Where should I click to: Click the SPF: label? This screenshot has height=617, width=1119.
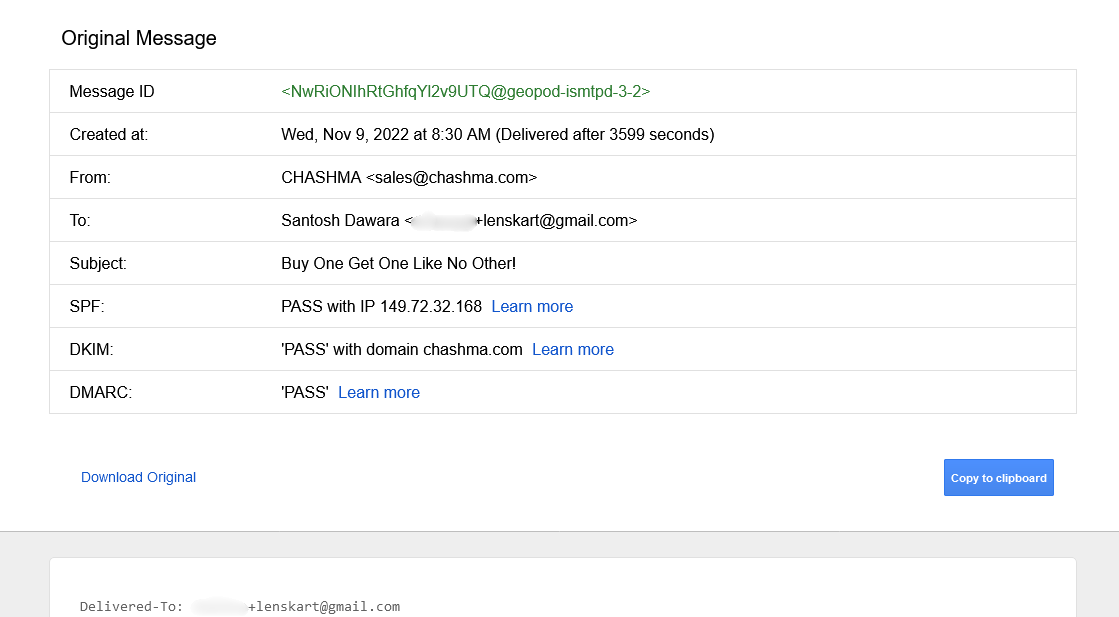click(87, 306)
